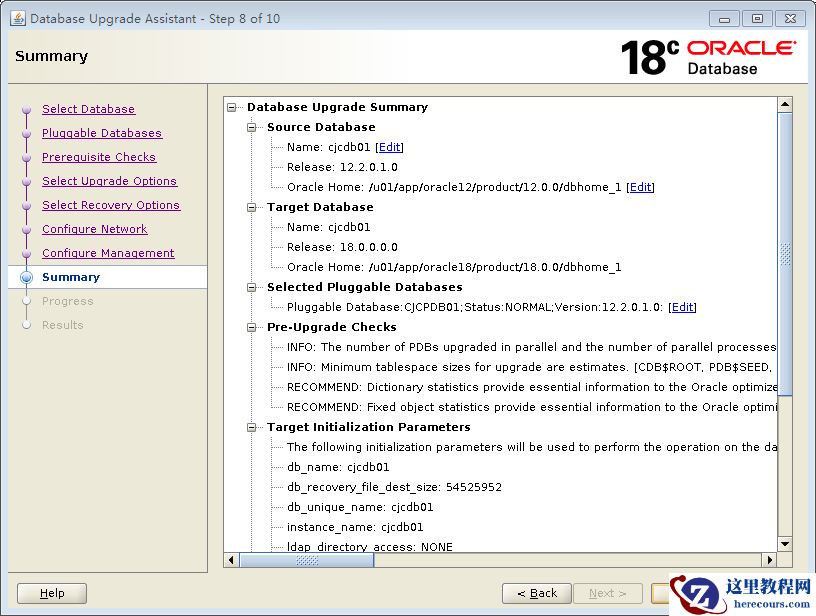Select the RECOMMEND Fixed object statistics row

point(532,407)
